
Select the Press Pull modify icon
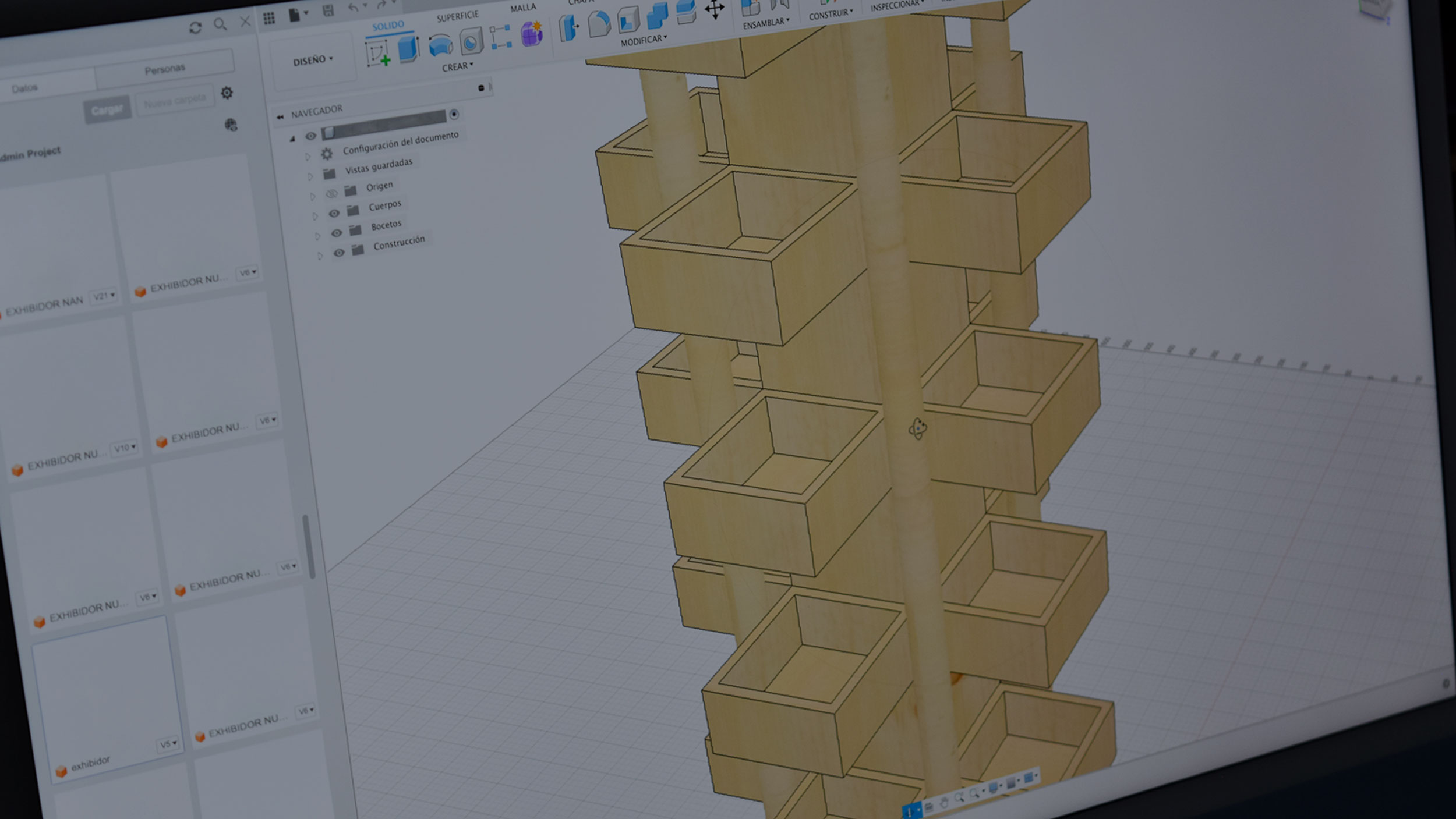[568, 27]
